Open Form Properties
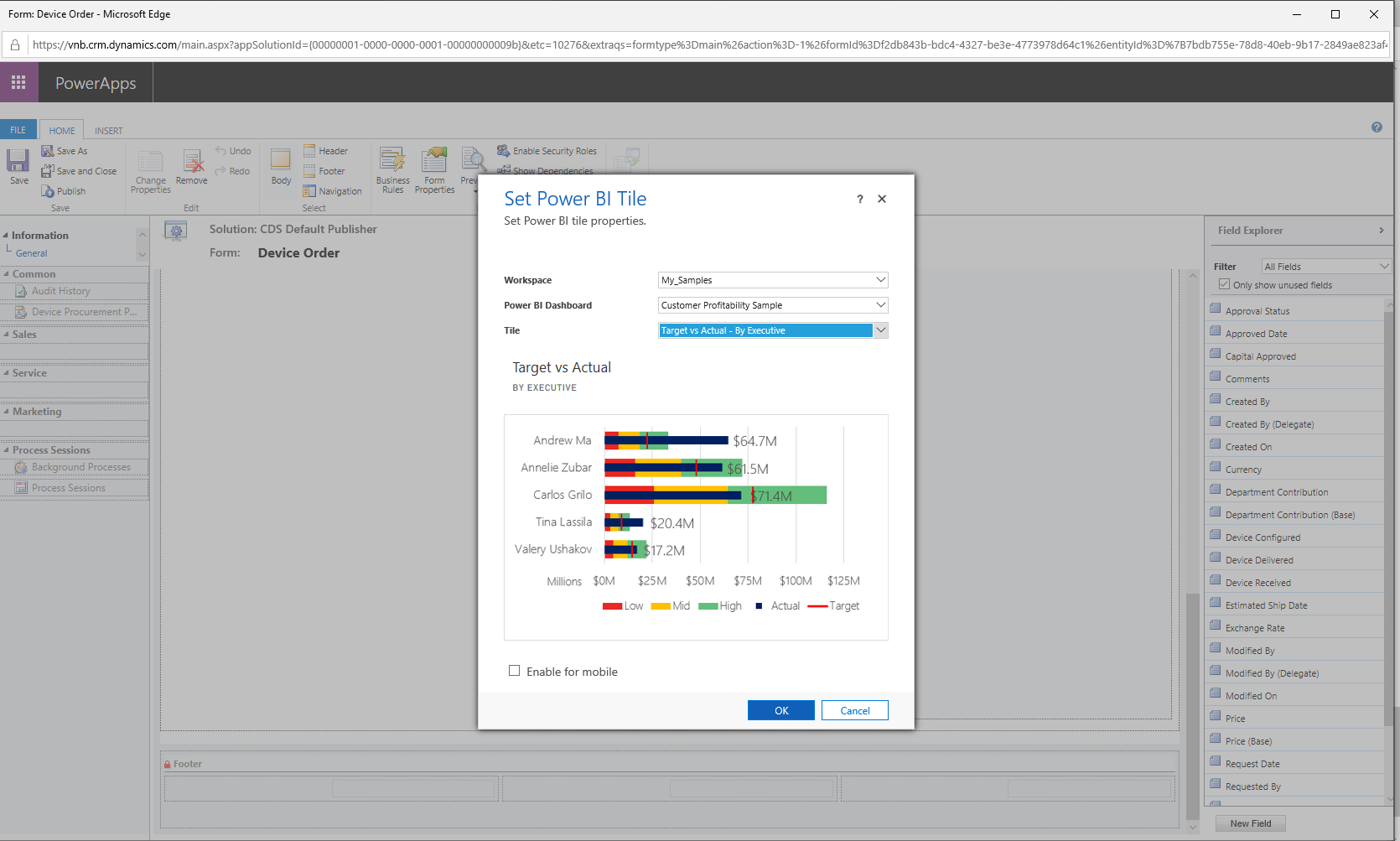1400x841 pixels. (x=434, y=171)
